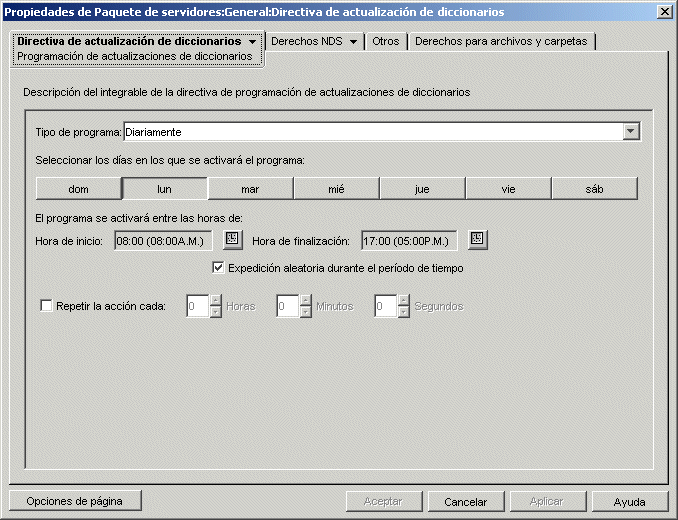Screen dimensions: 678x520
Task: Expand the Derechos NDS tab dropdown arrow
Action: coord(353,42)
